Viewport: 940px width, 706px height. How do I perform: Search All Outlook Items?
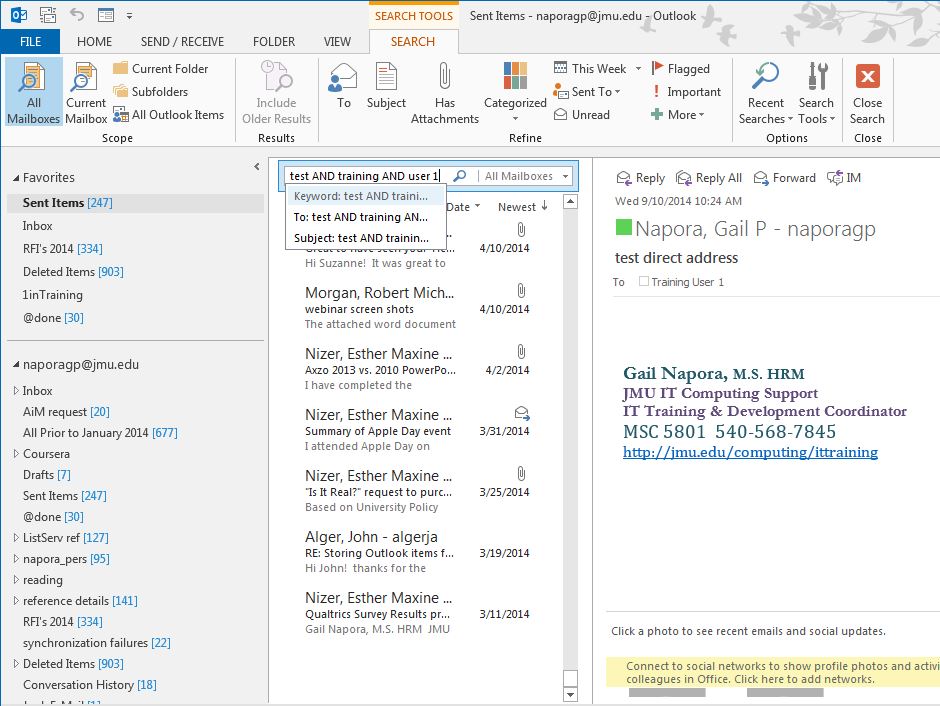168,114
